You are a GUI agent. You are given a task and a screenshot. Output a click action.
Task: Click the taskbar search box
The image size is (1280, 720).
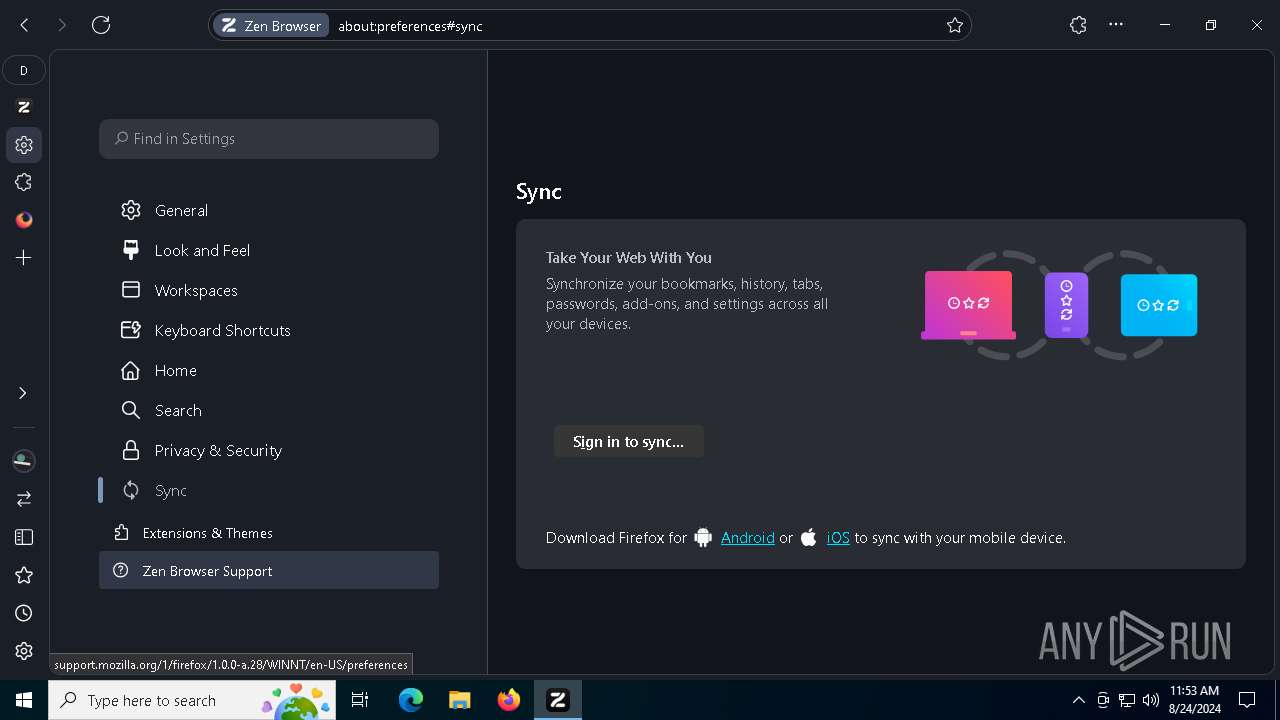point(193,700)
